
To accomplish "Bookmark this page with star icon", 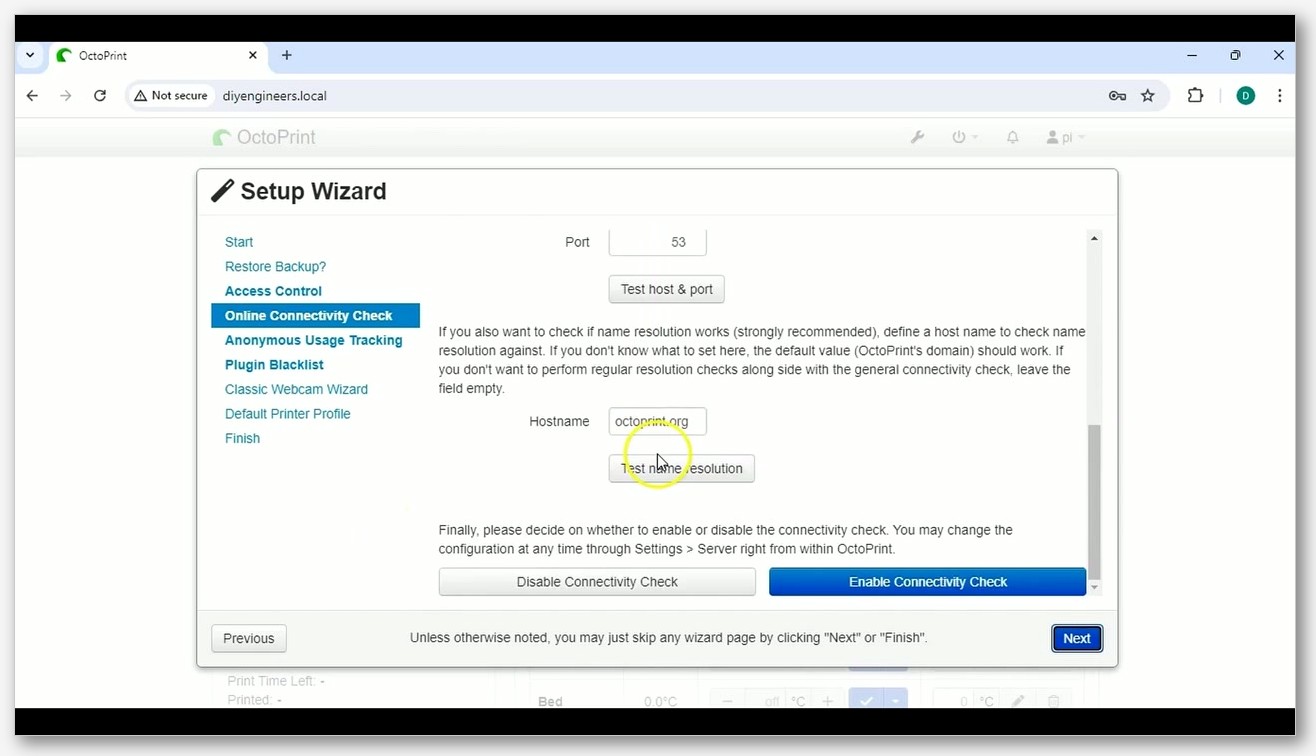I will (1148, 96).
